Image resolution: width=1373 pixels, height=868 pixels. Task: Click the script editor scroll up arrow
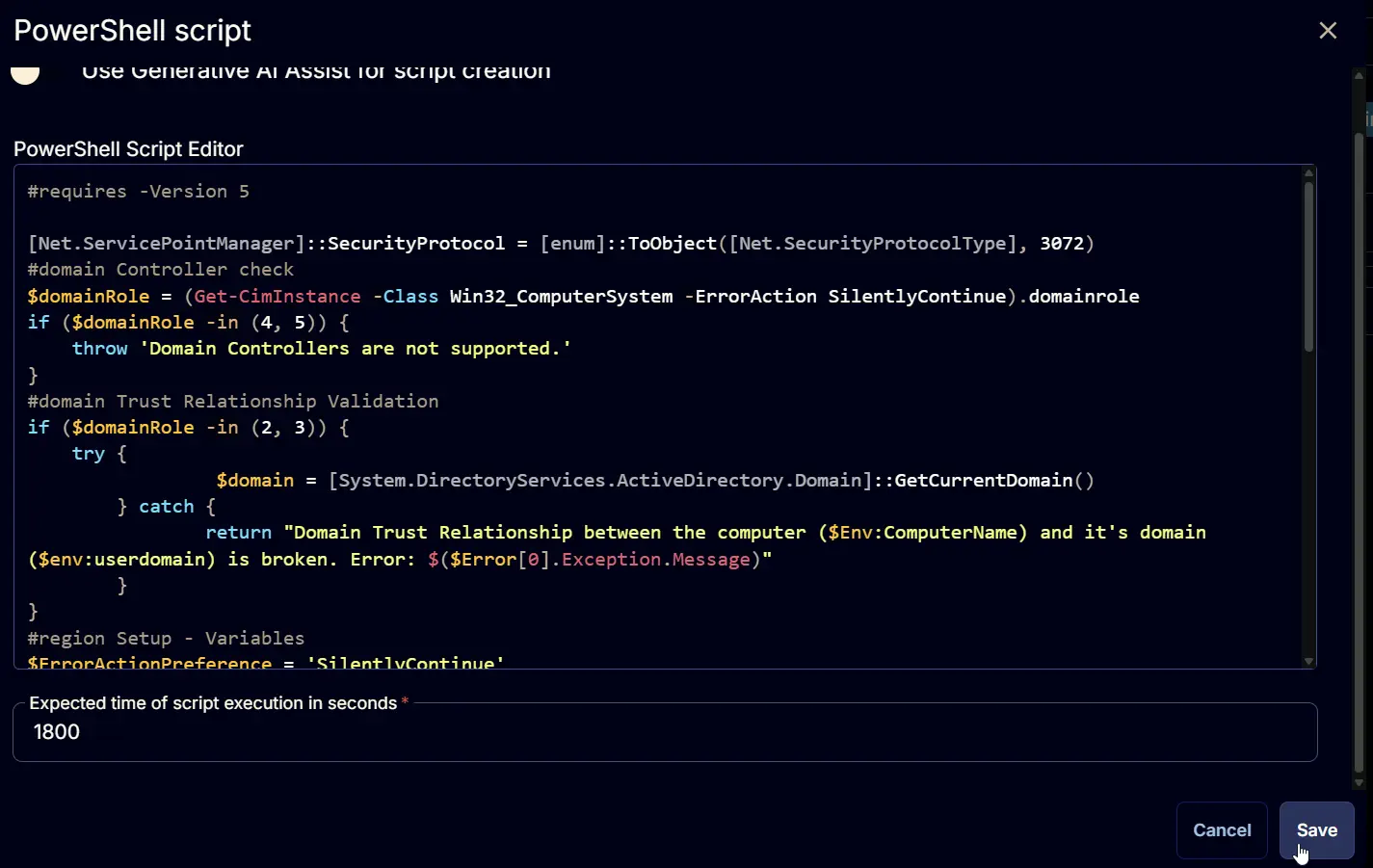click(1308, 173)
